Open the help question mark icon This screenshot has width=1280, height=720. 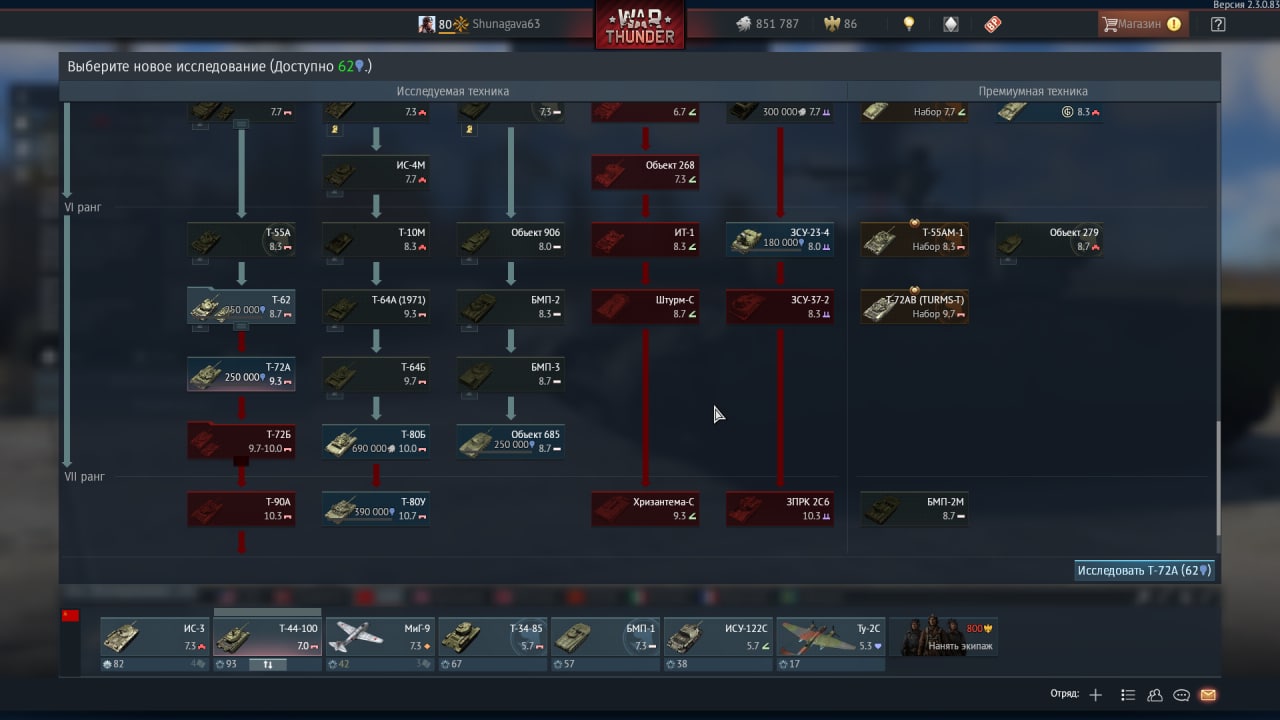(x=1218, y=24)
